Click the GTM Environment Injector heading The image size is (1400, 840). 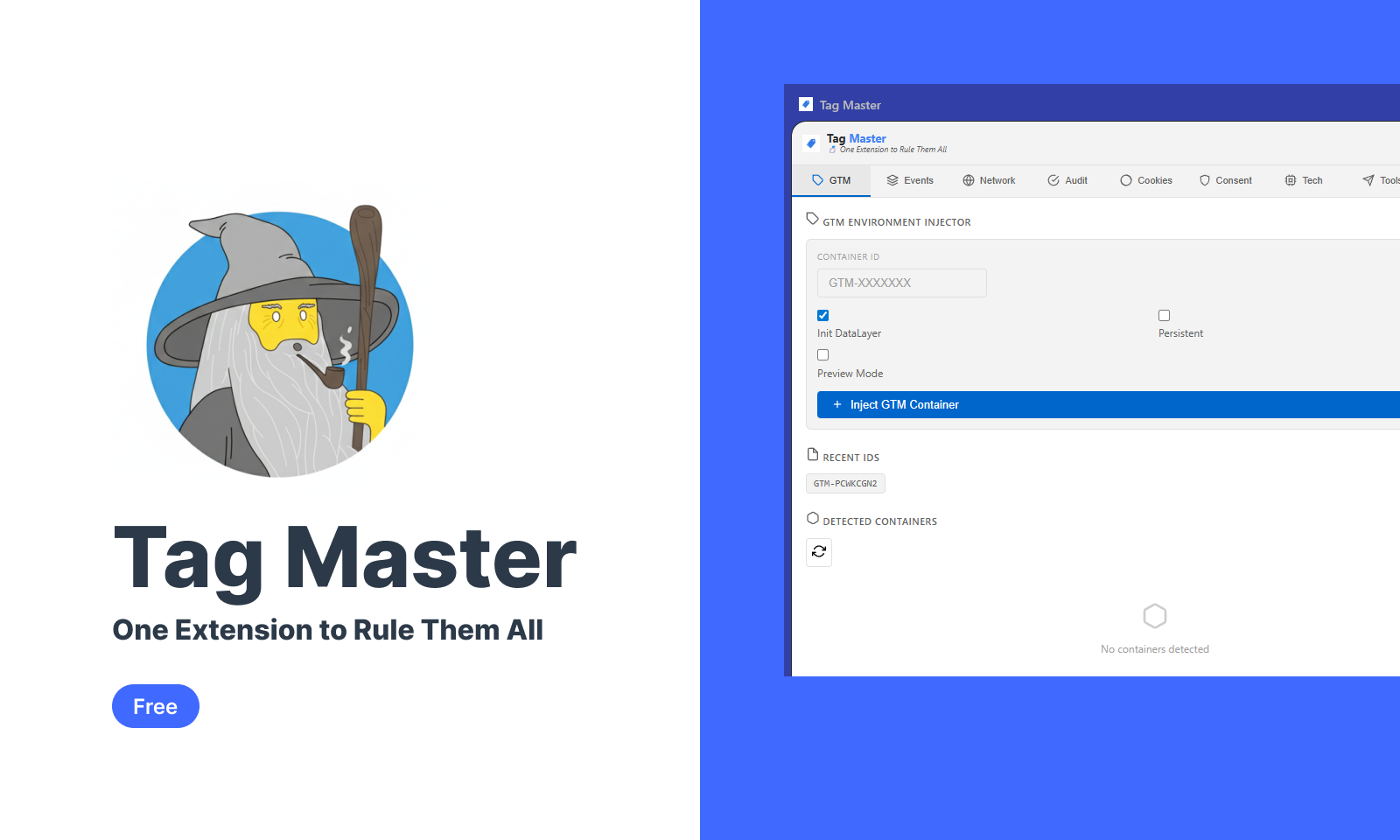tap(895, 221)
